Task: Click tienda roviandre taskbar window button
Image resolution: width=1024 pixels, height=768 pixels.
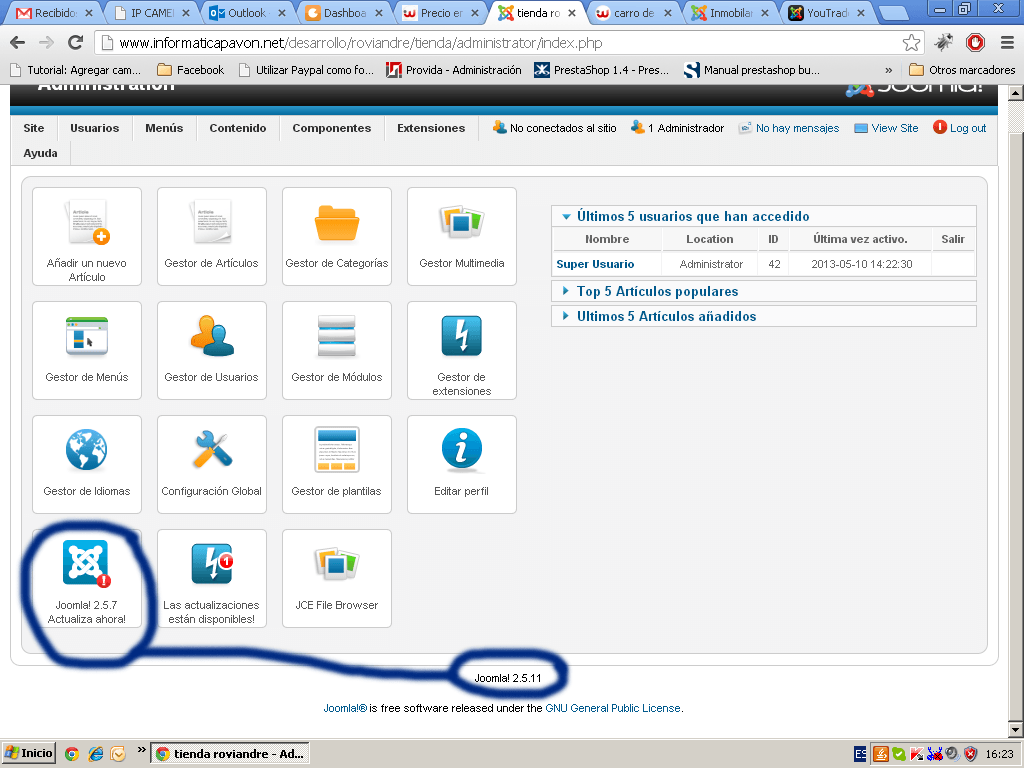Action: pyautogui.click(x=230, y=754)
